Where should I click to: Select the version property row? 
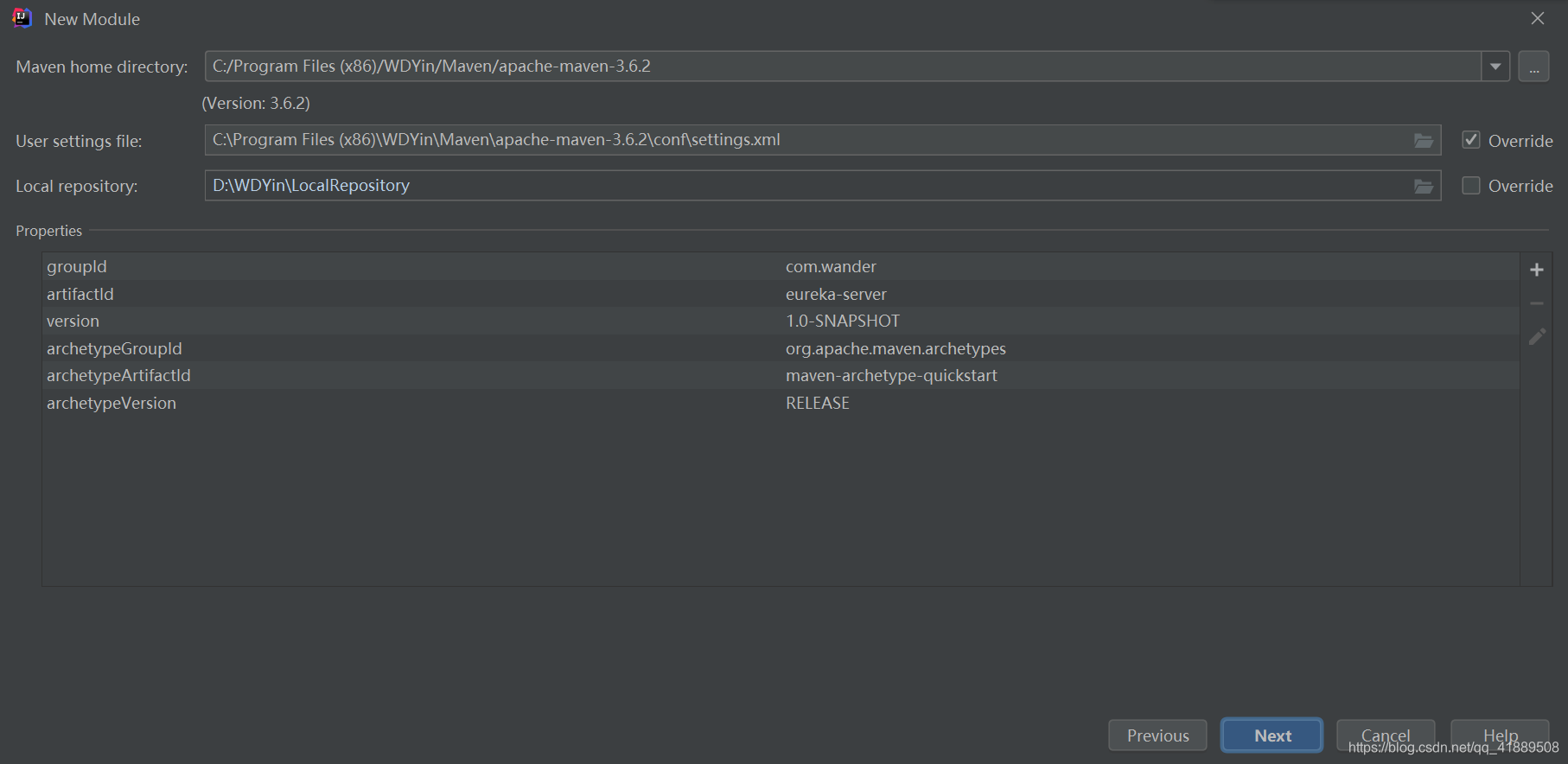pos(781,321)
